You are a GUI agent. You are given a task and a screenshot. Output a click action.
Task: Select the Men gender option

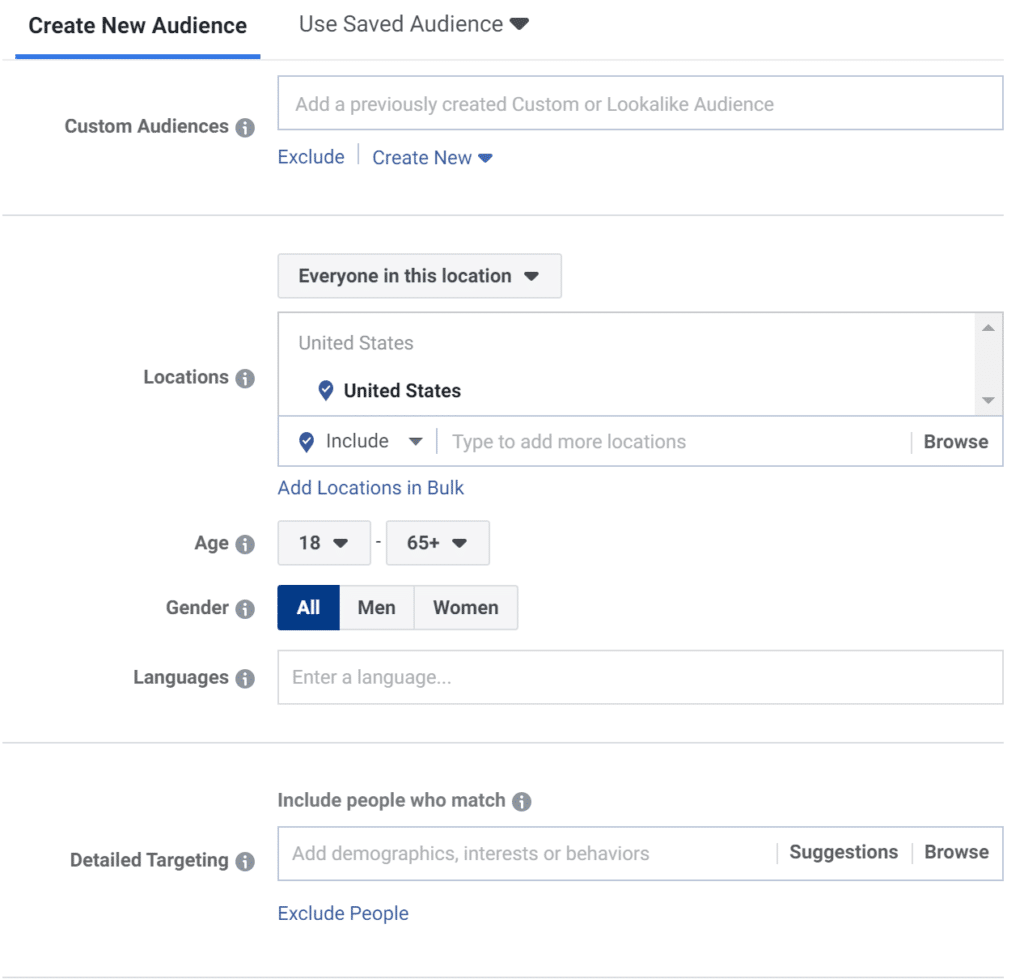point(377,607)
